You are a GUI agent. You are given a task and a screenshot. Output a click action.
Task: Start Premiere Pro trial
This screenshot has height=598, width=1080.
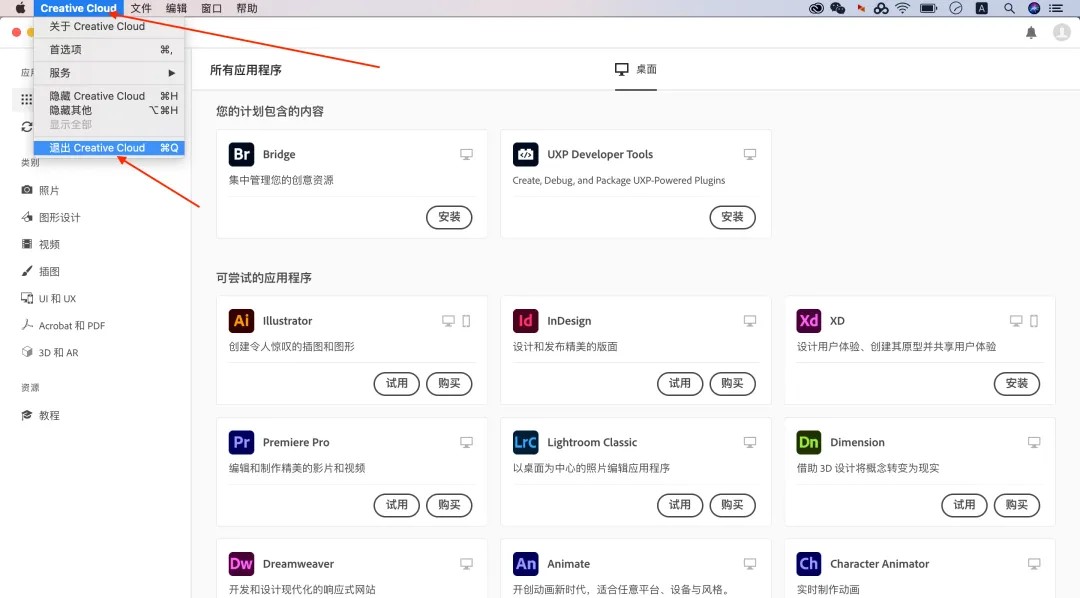click(397, 505)
